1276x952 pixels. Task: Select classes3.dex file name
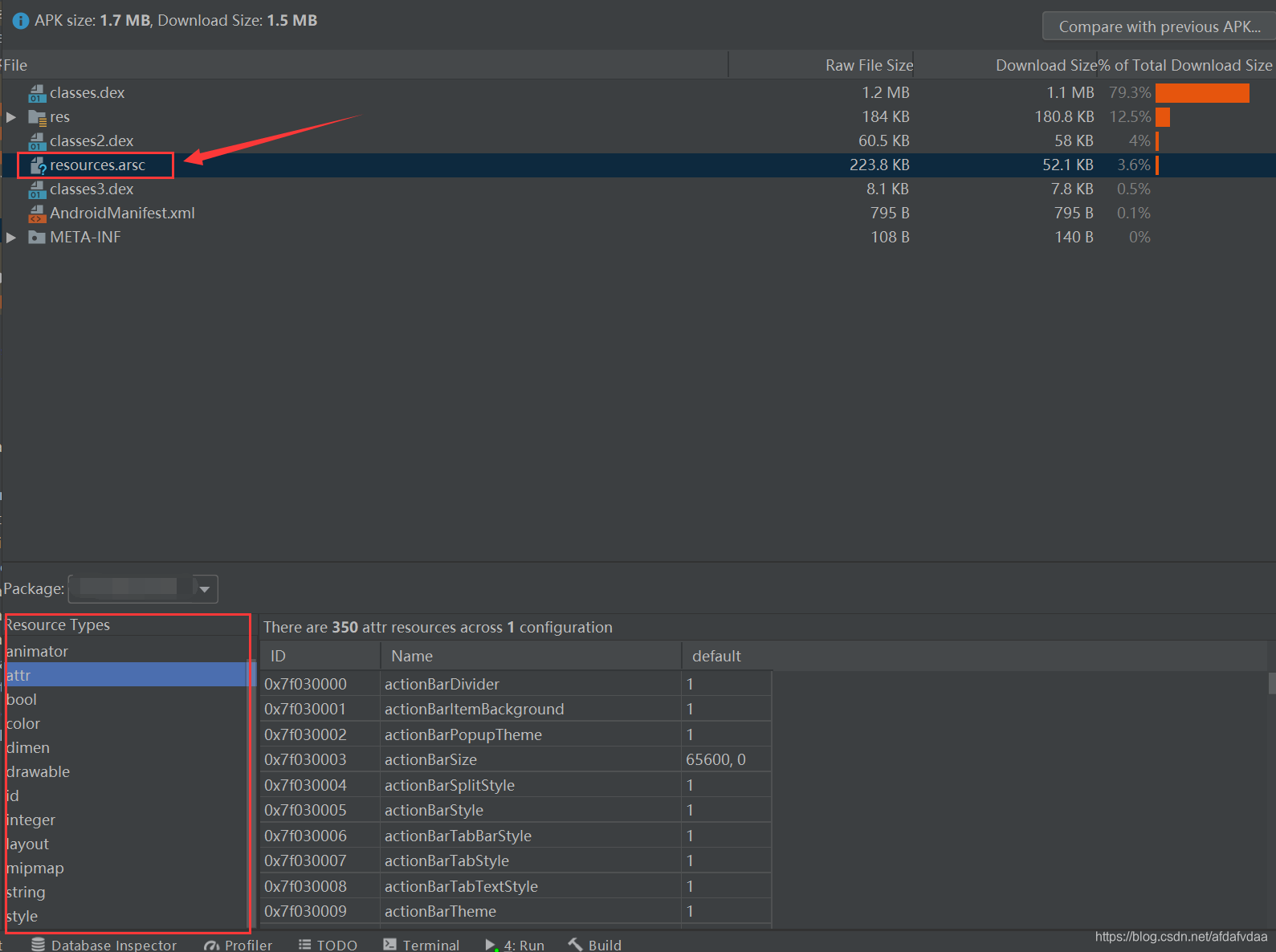[x=92, y=189]
